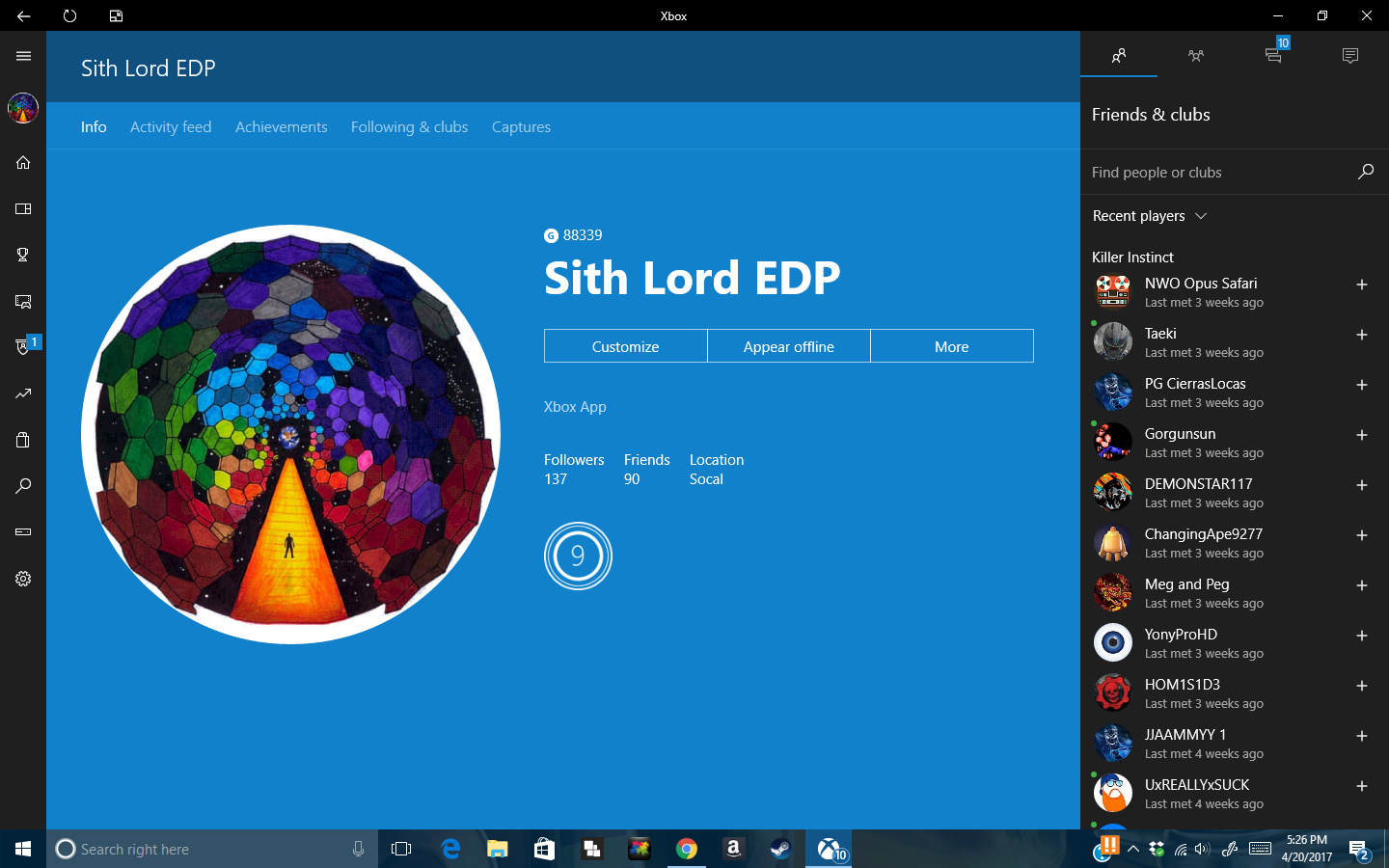Add NWO Opus Safari as a friend
Image resolution: width=1389 pixels, height=868 pixels.
(x=1362, y=285)
